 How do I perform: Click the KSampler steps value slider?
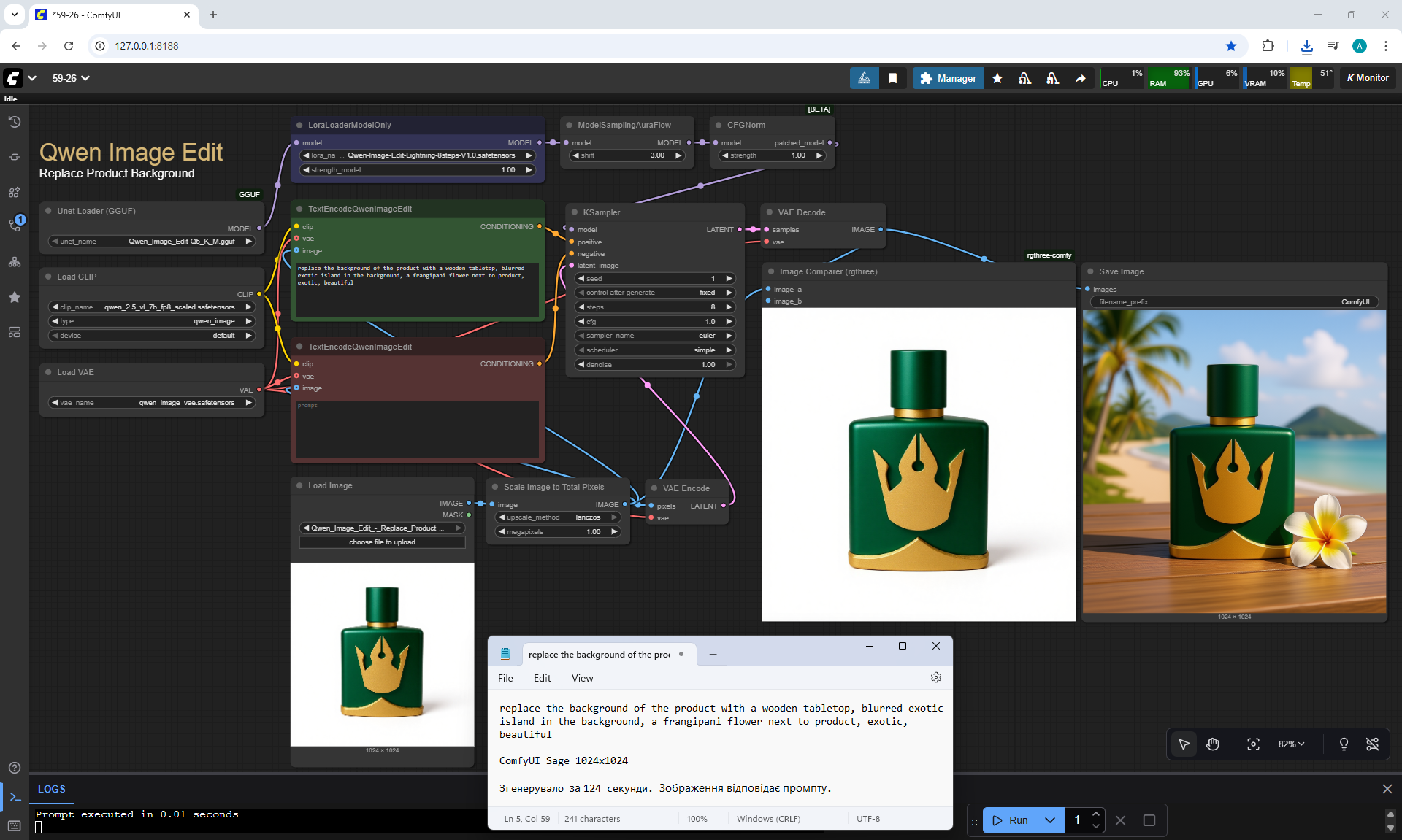pyautogui.click(x=654, y=307)
